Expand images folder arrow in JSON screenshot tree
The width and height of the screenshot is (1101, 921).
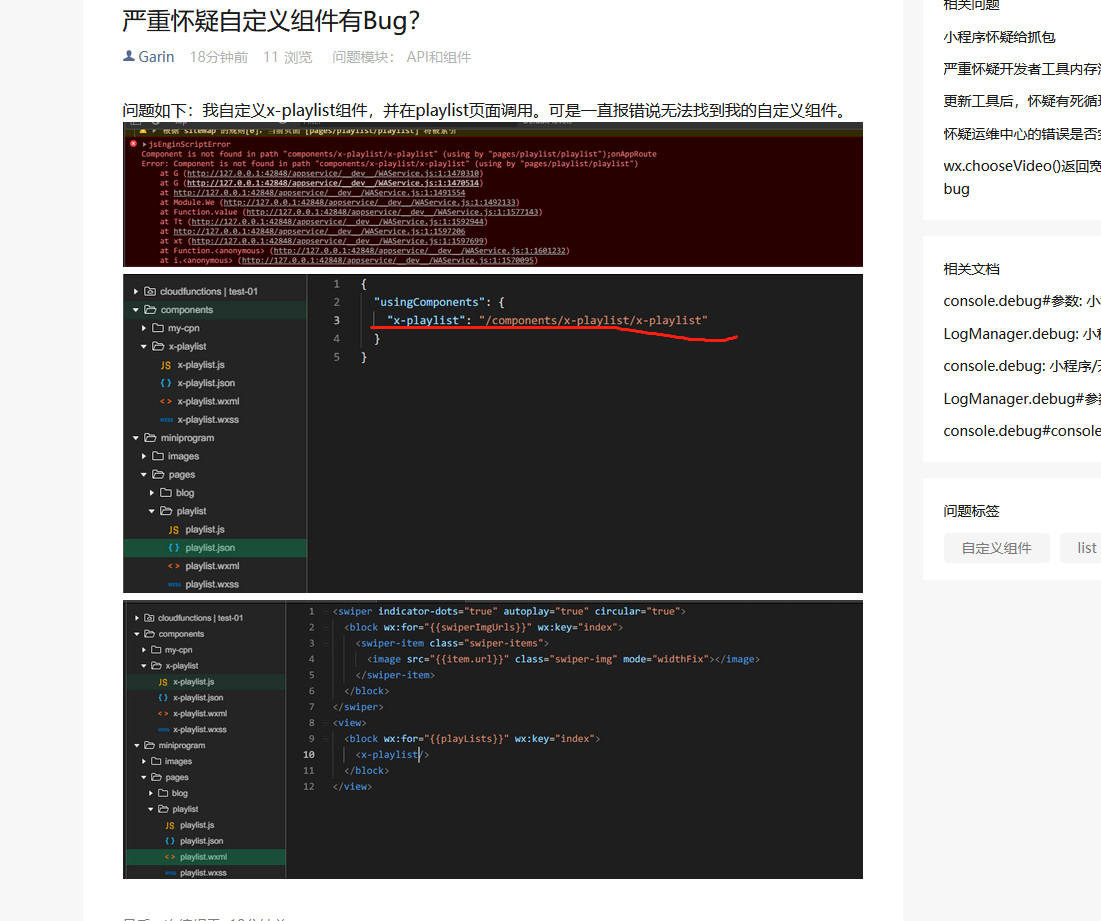click(144, 456)
